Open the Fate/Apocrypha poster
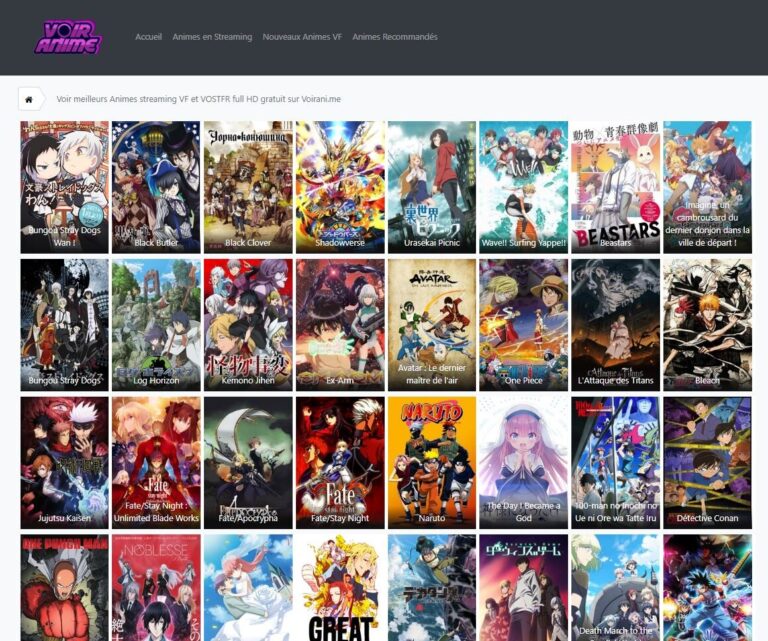Image resolution: width=768 pixels, height=641 pixels. click(x=248, y=463)
